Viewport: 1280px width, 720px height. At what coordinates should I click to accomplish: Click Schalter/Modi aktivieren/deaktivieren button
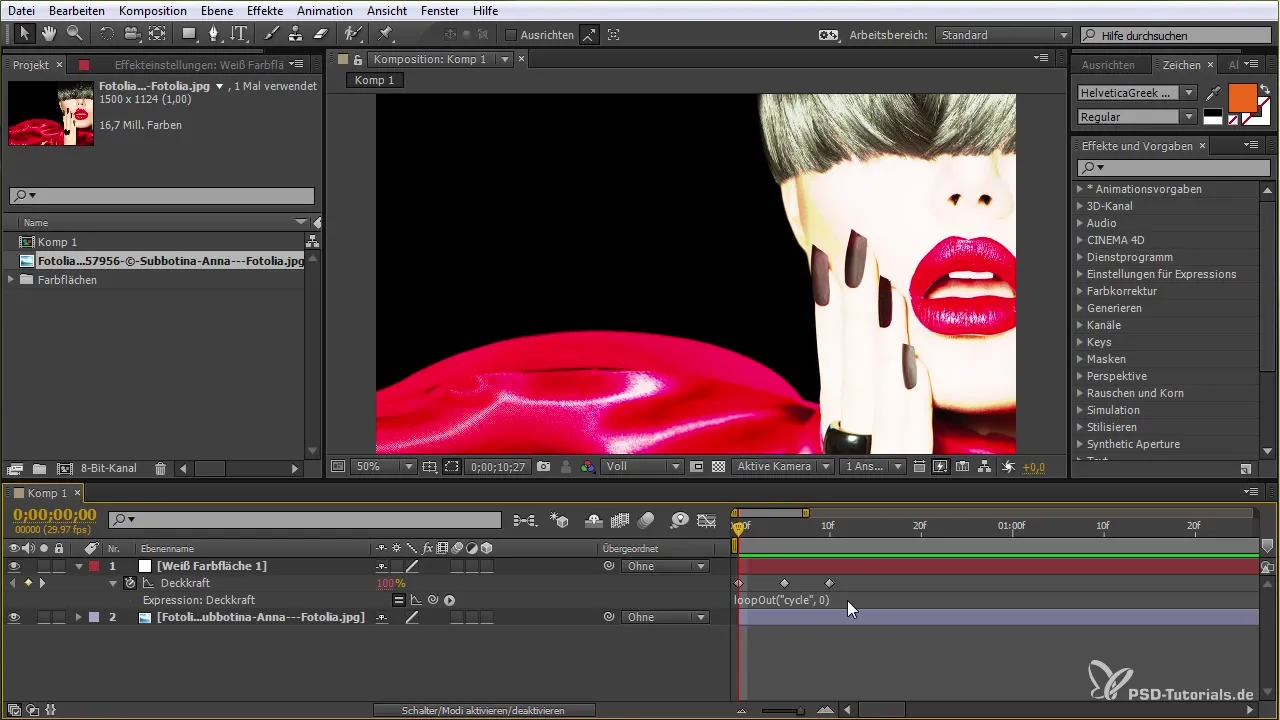(484, 710)
